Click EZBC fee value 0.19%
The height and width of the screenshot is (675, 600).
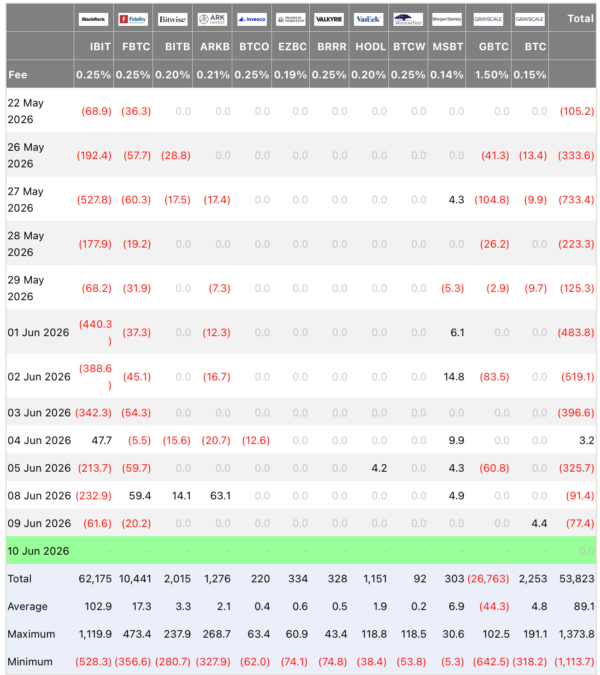click(291, 74)
